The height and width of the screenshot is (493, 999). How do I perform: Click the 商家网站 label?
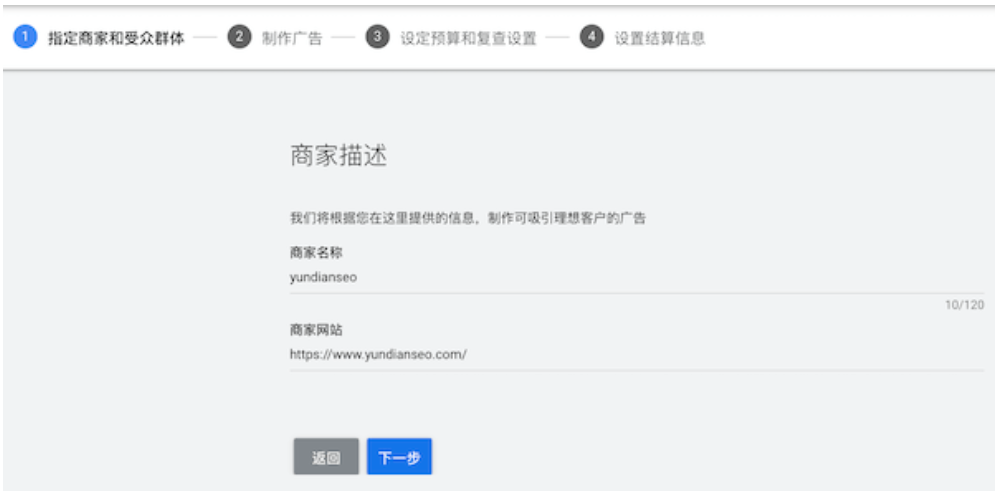click(316, 330)
